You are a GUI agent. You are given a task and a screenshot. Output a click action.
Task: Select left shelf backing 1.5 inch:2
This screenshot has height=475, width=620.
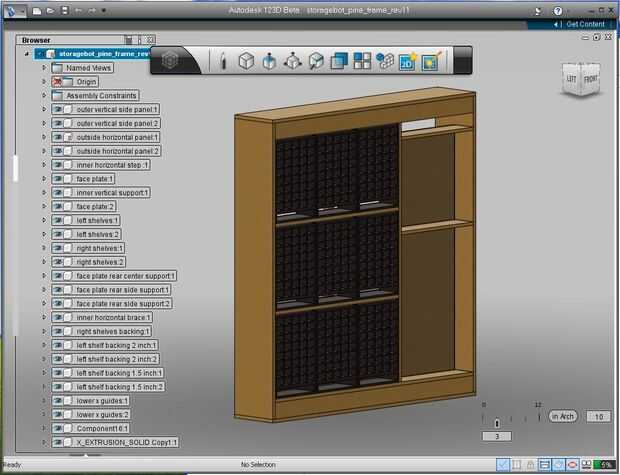[108, 387]
